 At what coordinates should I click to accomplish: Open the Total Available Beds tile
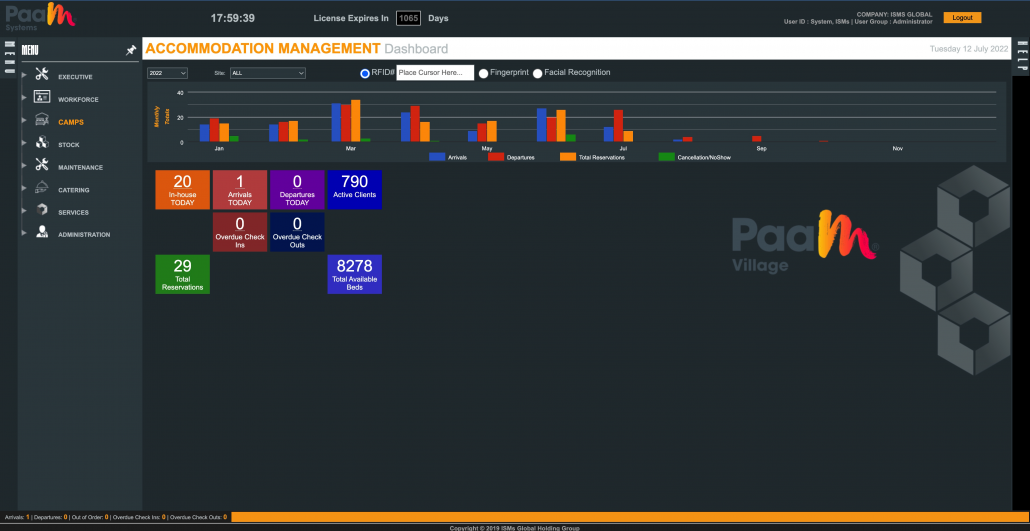355,274
